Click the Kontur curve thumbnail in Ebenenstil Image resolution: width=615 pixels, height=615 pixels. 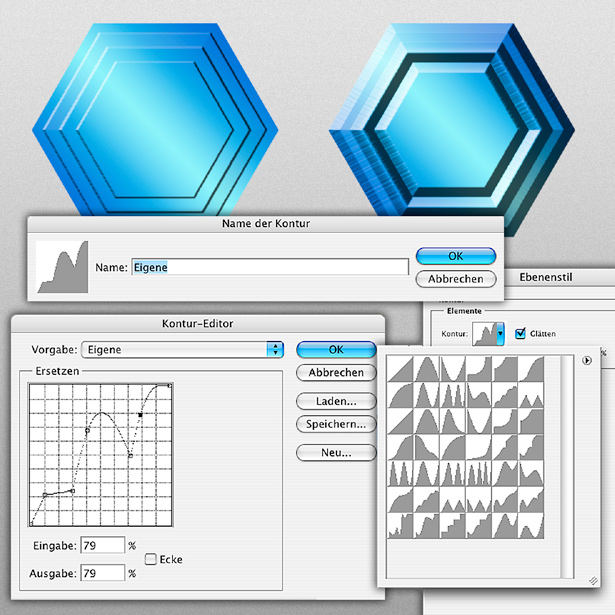click(484, 334)
